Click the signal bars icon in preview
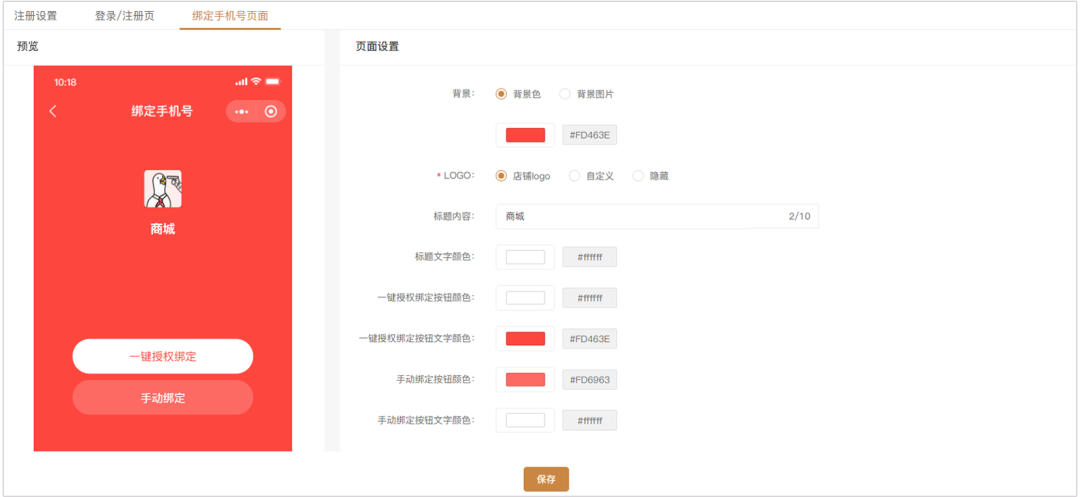Image resolution: width=1080 pixels, height=497 pixels. (x=241, y=82)
